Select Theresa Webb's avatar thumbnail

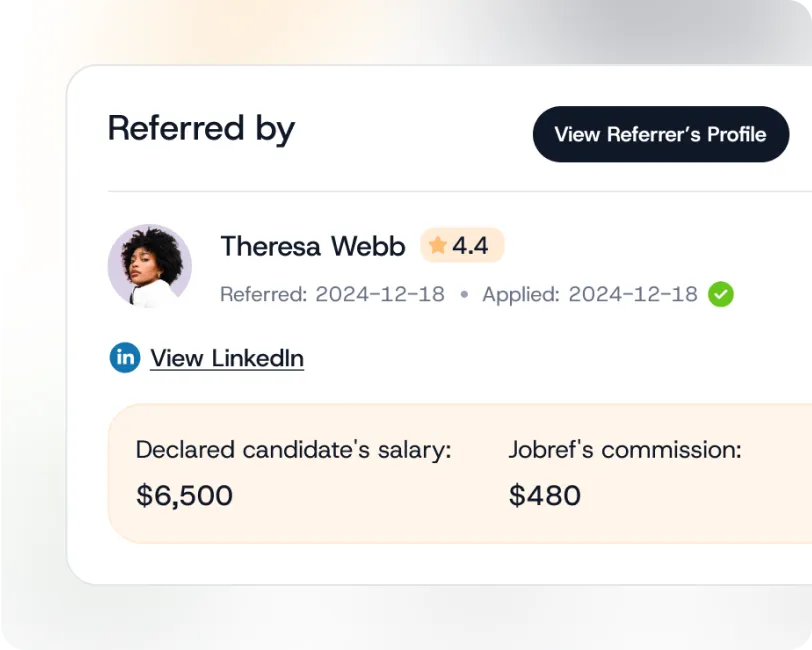[x=150, y=265]
